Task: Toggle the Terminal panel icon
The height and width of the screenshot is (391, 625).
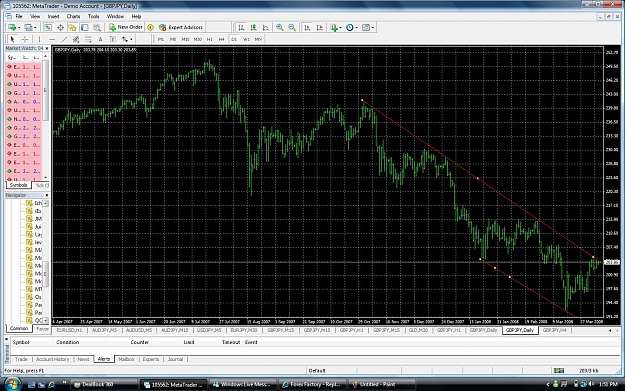Action: [x=85, y=28]
